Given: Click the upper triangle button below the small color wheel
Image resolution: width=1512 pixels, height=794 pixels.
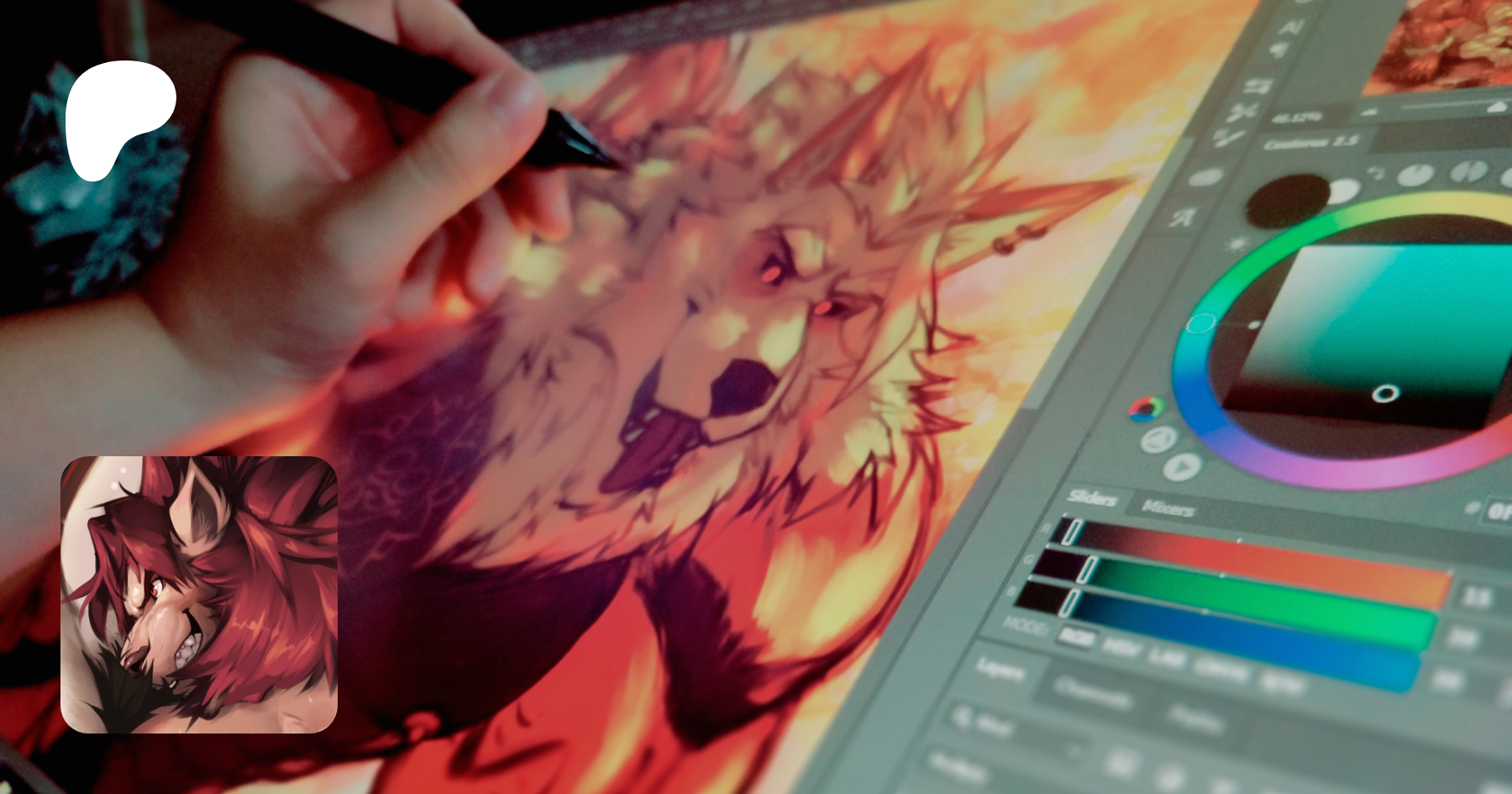Looking at the screenshot, I should coord(1159,439).
